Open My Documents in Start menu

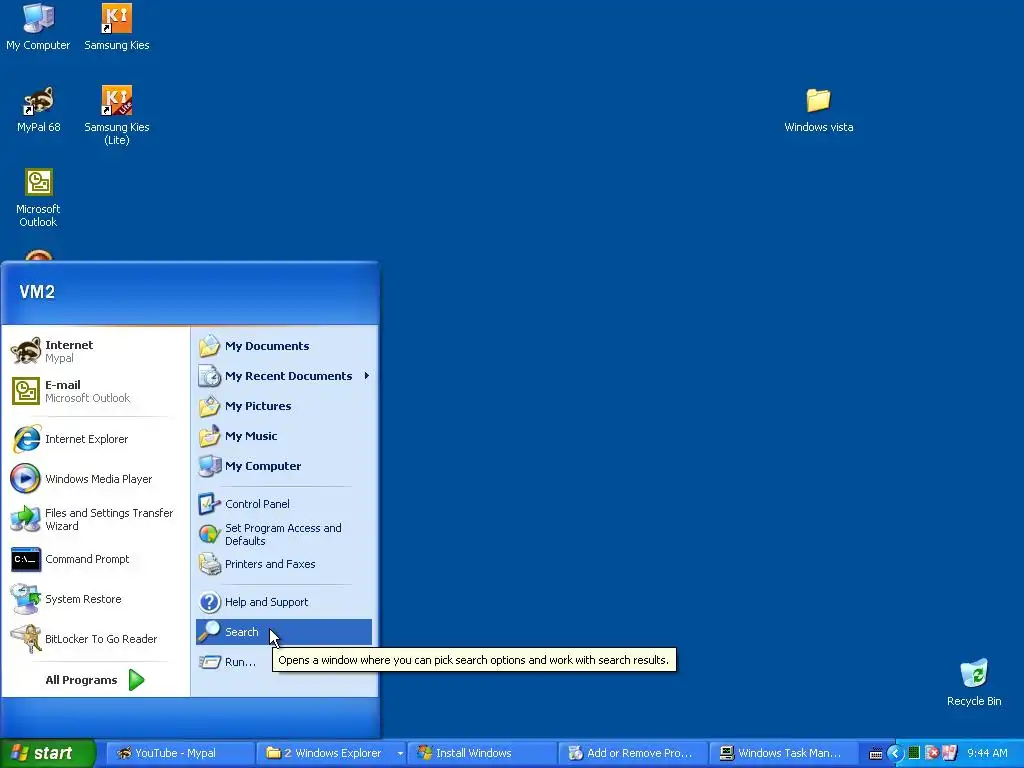point(284,345)
